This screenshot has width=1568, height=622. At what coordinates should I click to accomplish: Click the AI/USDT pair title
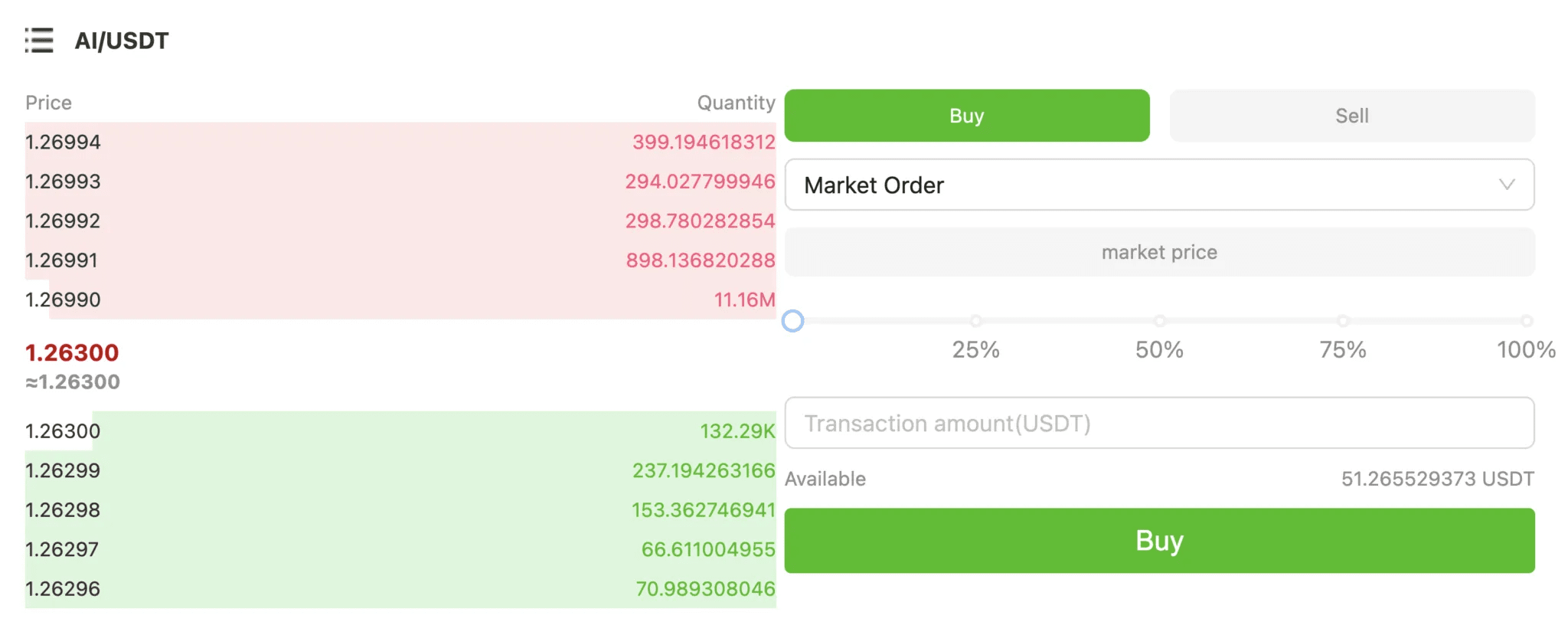click(122, 41)
